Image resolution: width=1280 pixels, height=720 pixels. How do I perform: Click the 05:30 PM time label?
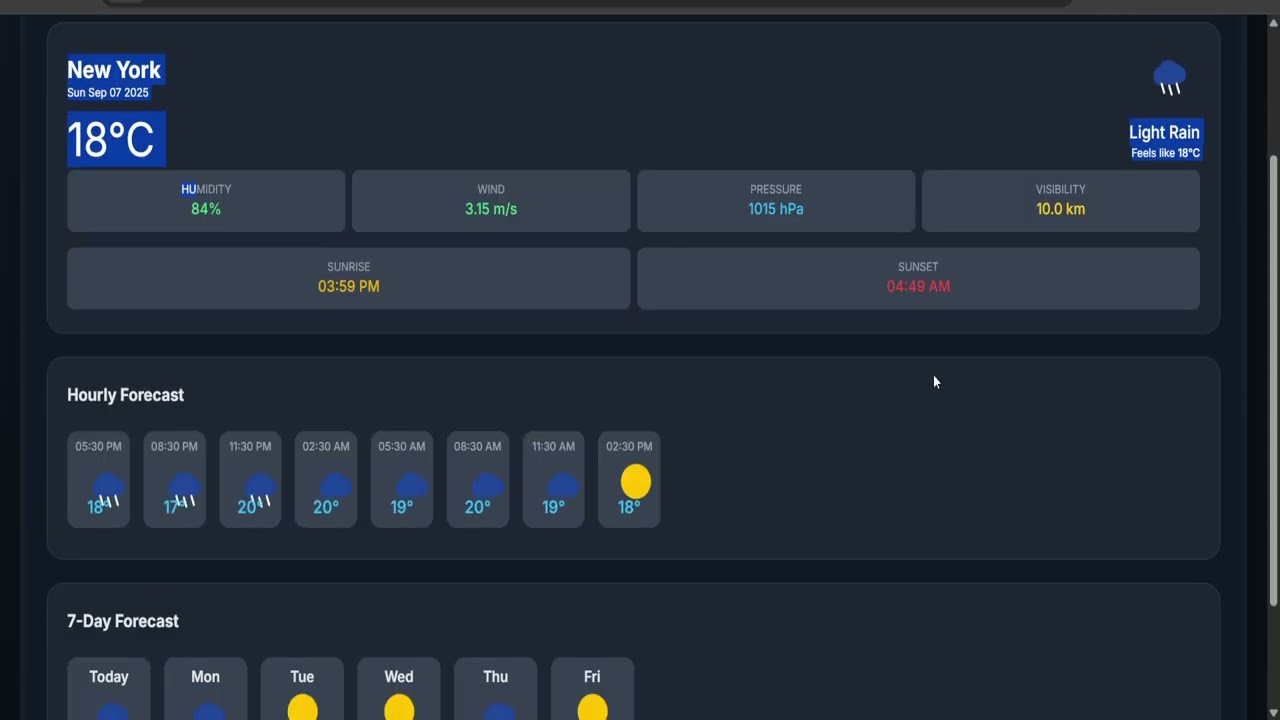point(98,446)
